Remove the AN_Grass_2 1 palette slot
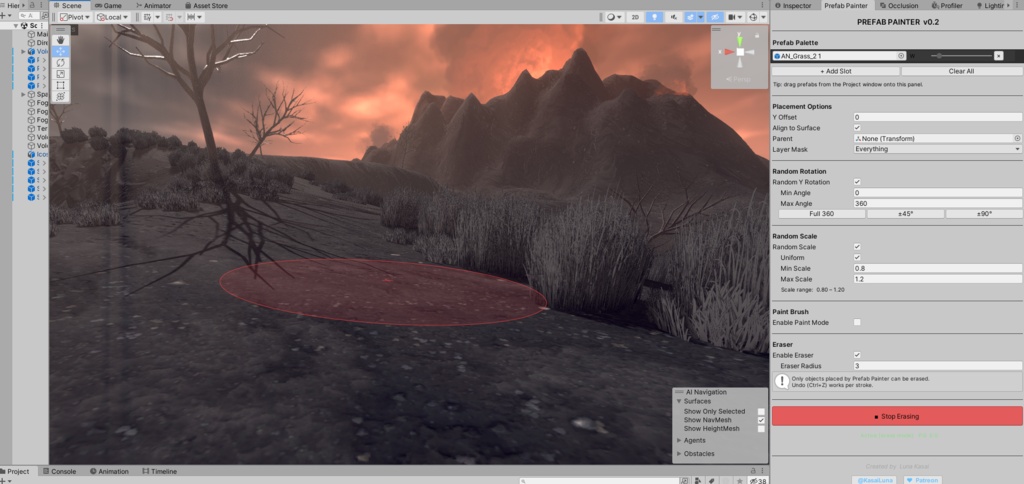This screenshot has height=484, width=1024. pyautogui.click(x=999, y=56)
